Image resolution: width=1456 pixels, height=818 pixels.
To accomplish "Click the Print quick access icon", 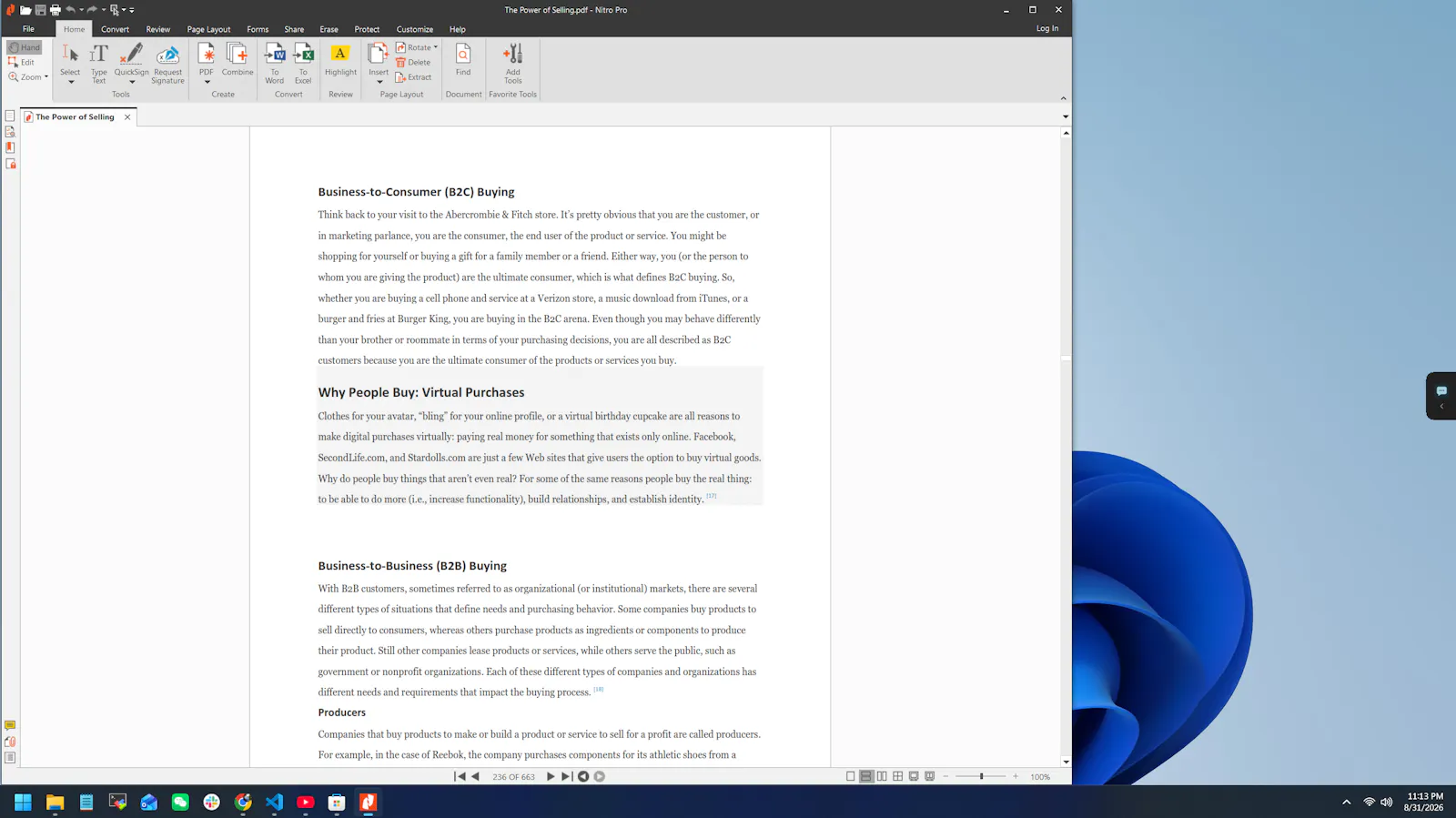I will tap(55, 10).
